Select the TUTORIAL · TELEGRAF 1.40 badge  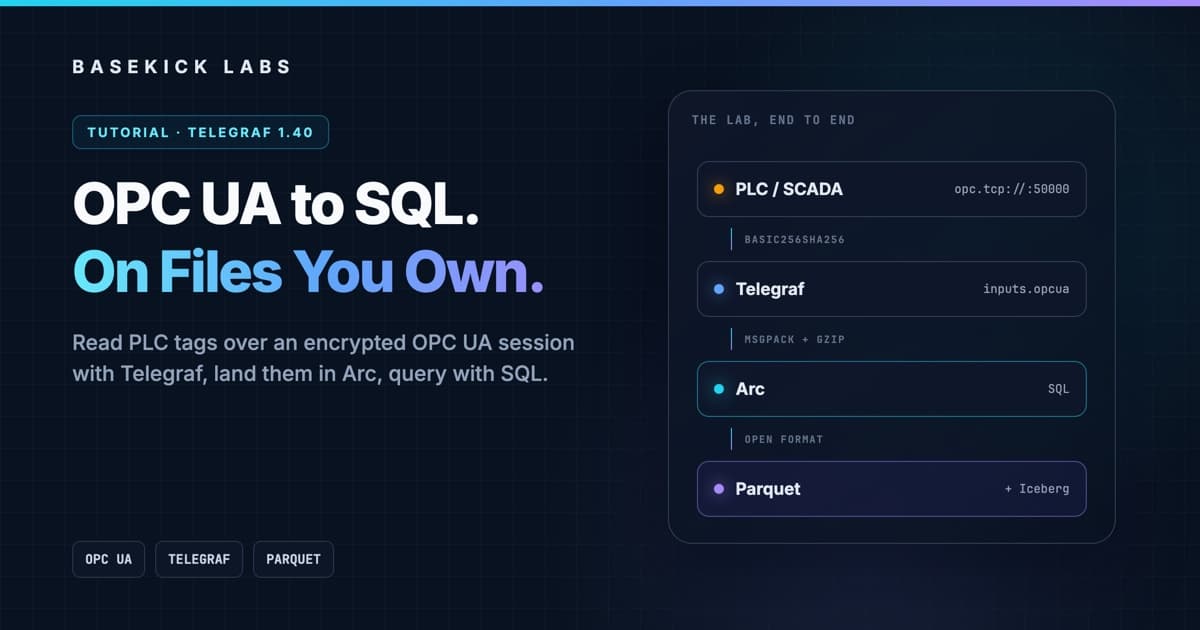click(200, 132)
